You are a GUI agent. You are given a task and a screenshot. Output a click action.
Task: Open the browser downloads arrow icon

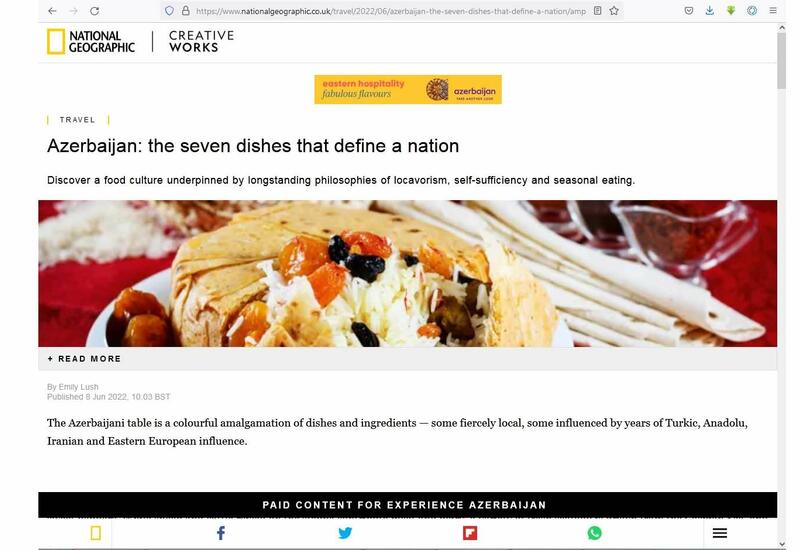tap(710, 11)
